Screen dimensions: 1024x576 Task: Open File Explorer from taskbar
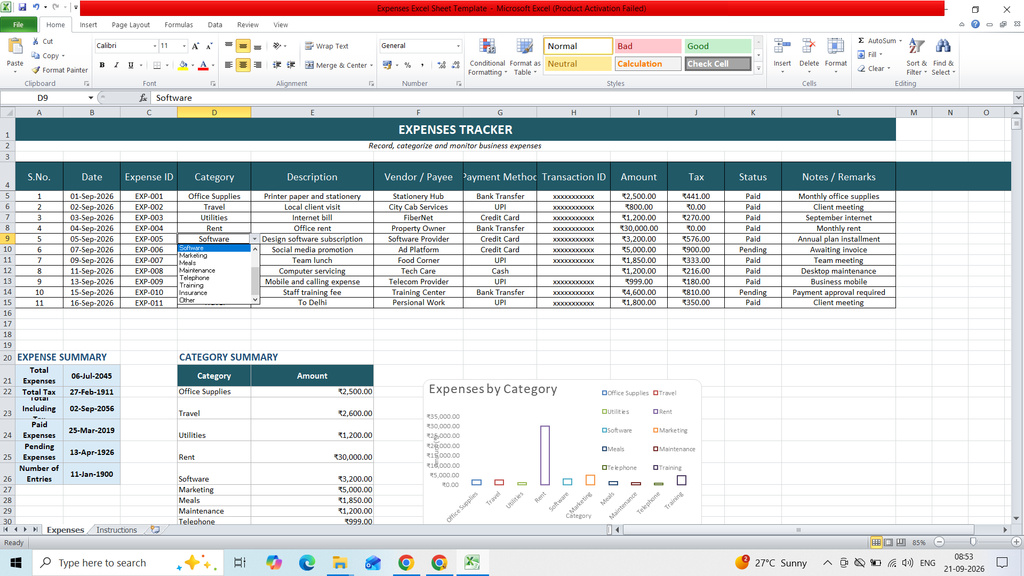[x=340, y=562]
